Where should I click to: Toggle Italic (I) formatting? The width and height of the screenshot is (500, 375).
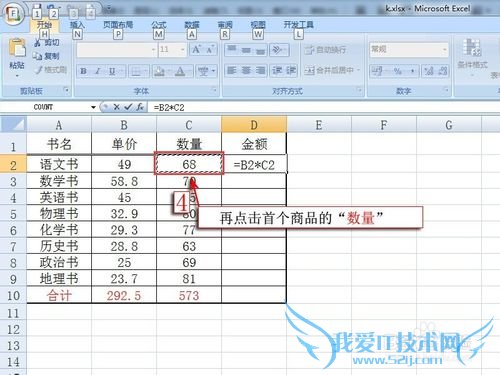click(x=98, y=71)
